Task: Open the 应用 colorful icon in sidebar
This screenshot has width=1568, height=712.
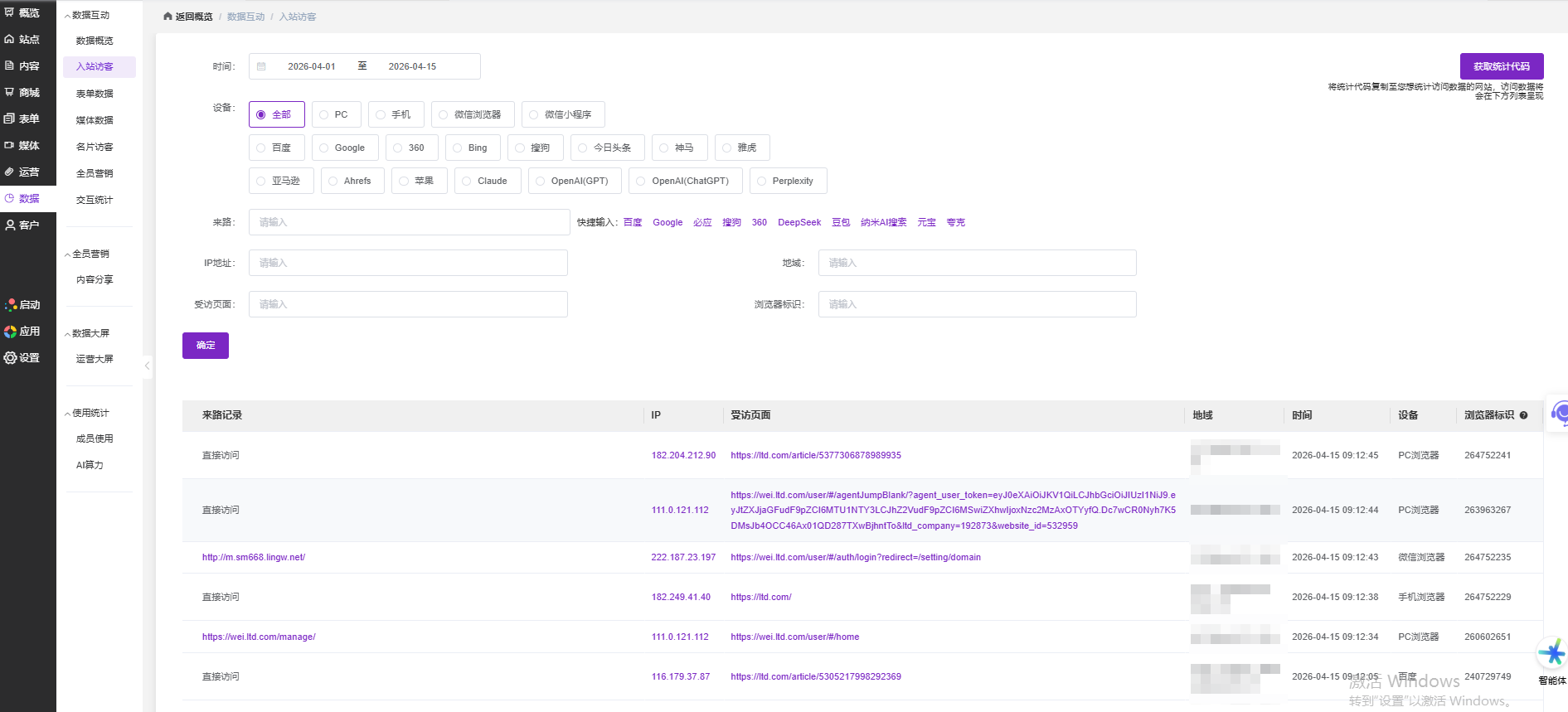Action: click(x=11, y=332)
